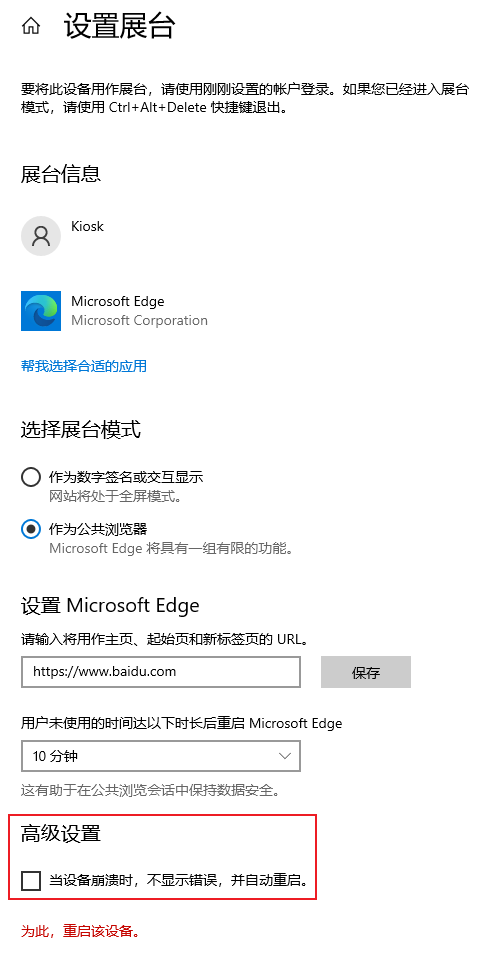Click the red 为此，重启该设备 notice

click(x=81, y=931)
